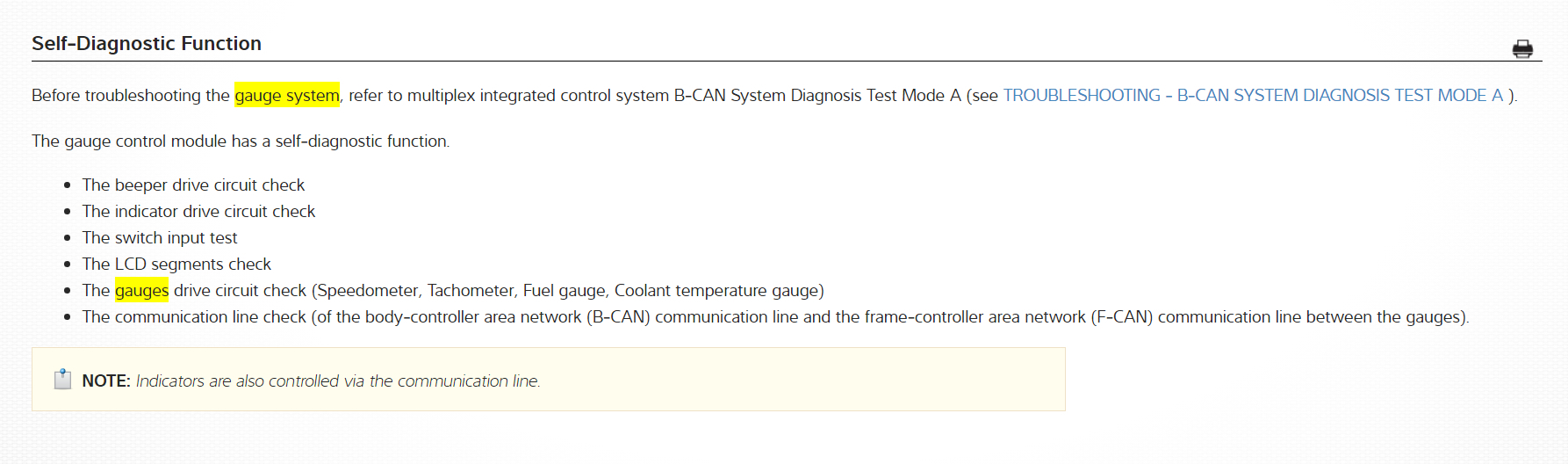Click the highlighted "gauge system" text

coord(287,96)
